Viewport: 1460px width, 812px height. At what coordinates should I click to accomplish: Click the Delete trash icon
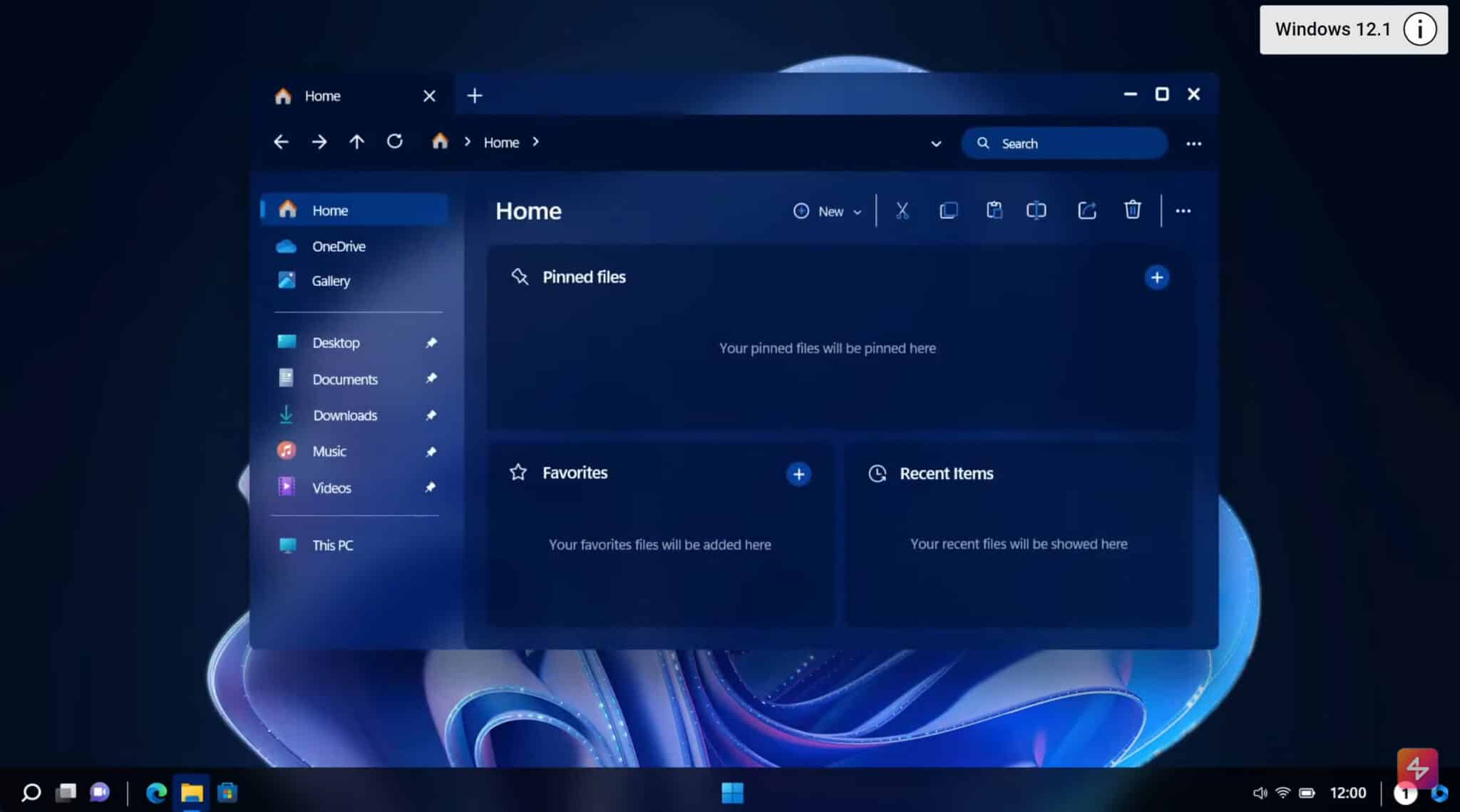pos(1132,210)
